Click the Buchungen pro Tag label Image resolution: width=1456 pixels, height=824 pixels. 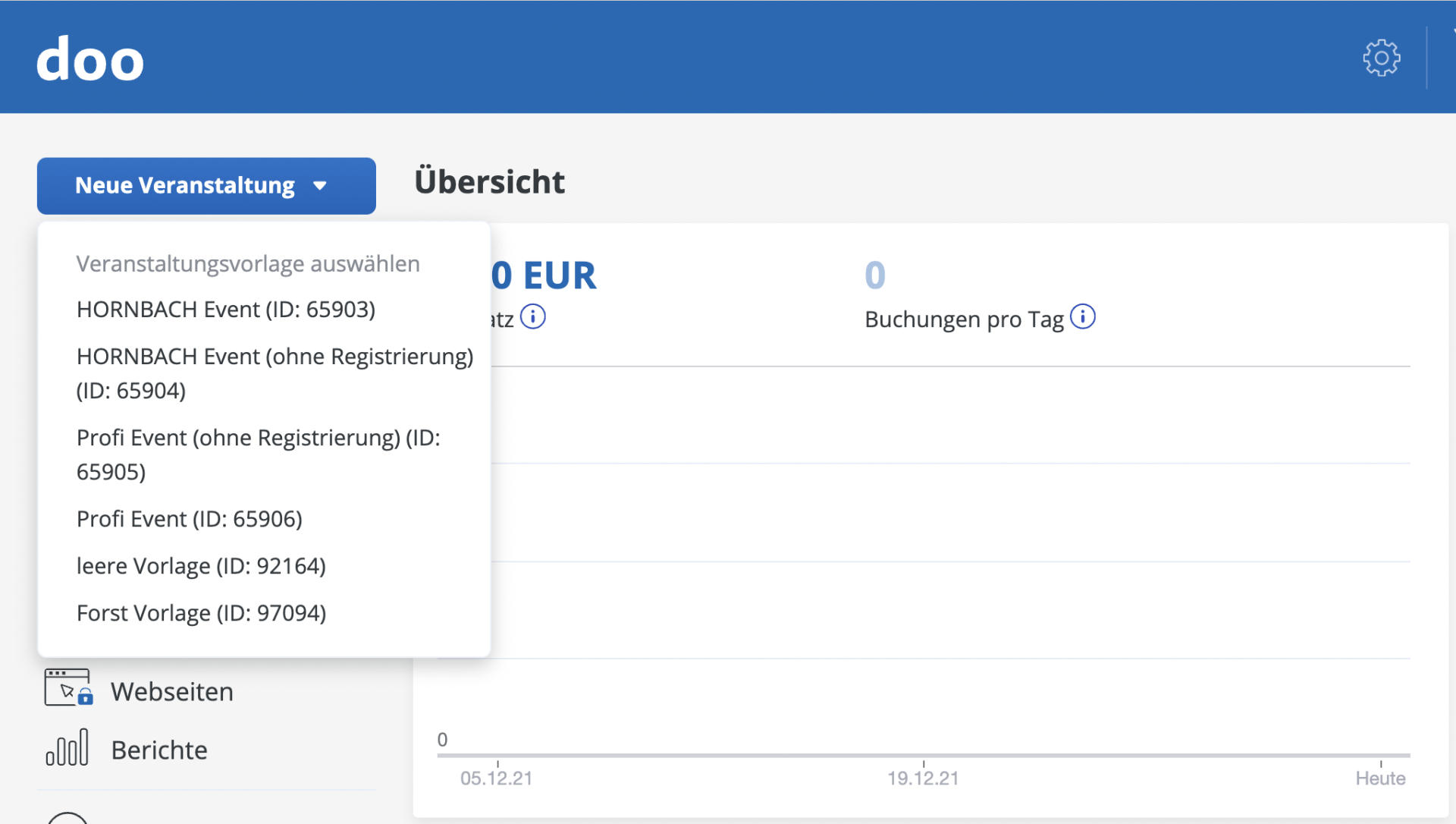pos(964,319)
